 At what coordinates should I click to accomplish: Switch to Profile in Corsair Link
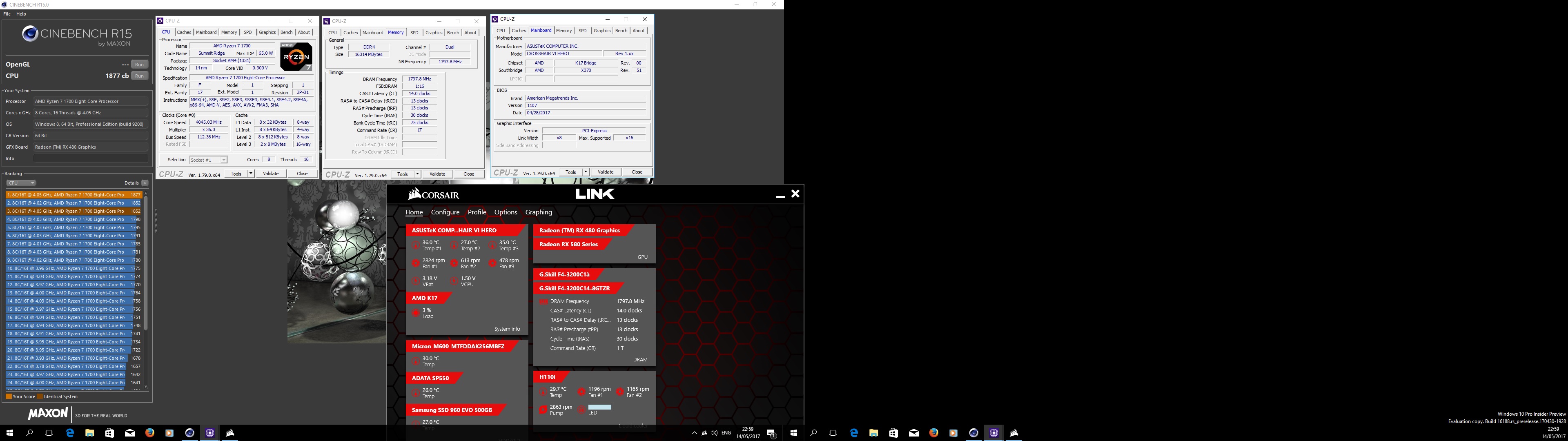(x=477, y=213)
